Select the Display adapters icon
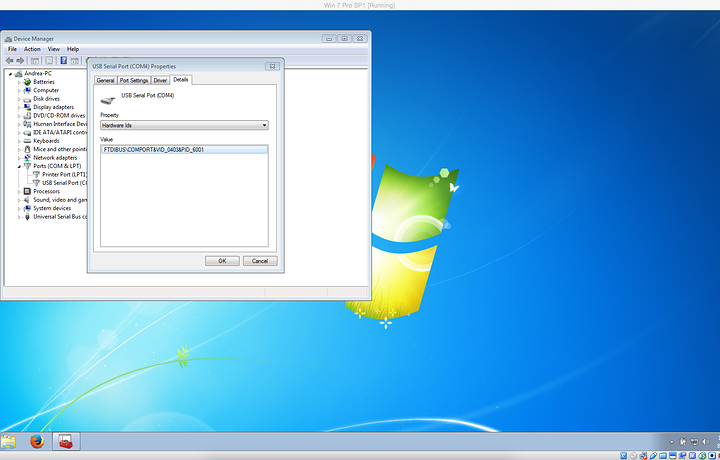The image size is (720, 460). 27,107
